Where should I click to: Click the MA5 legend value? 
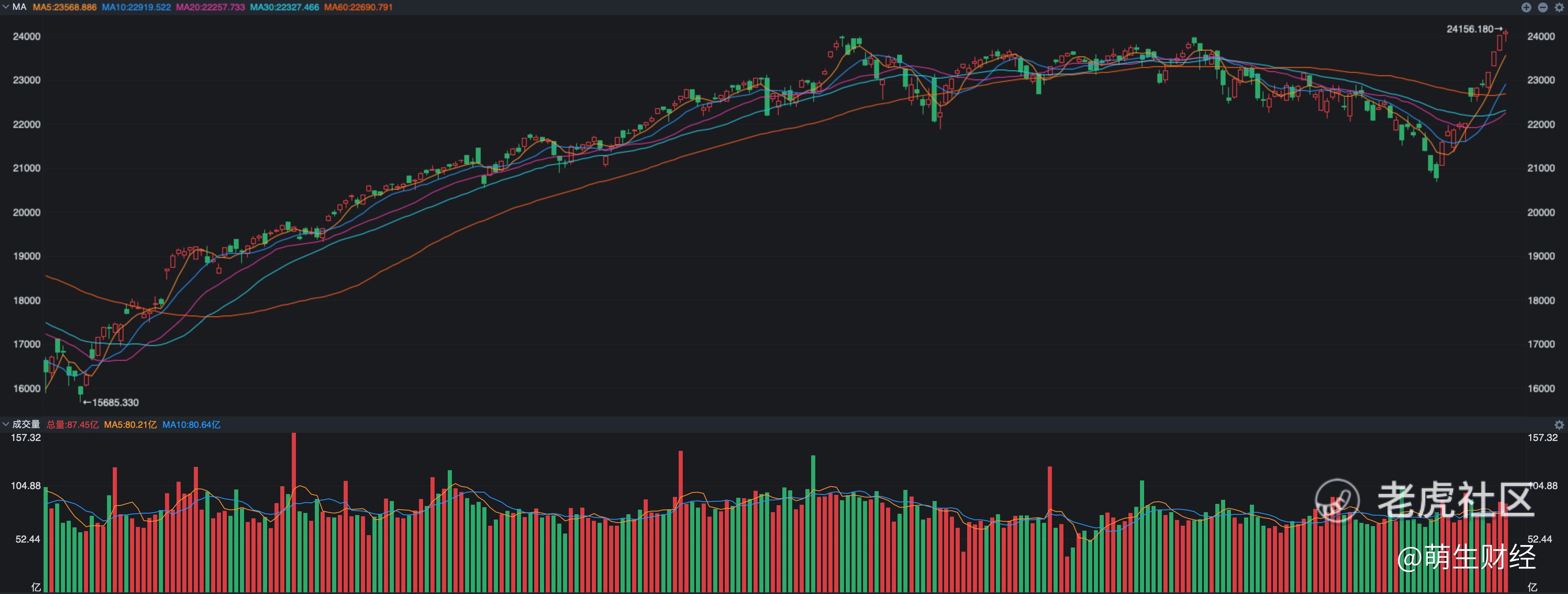coord(65,7)
